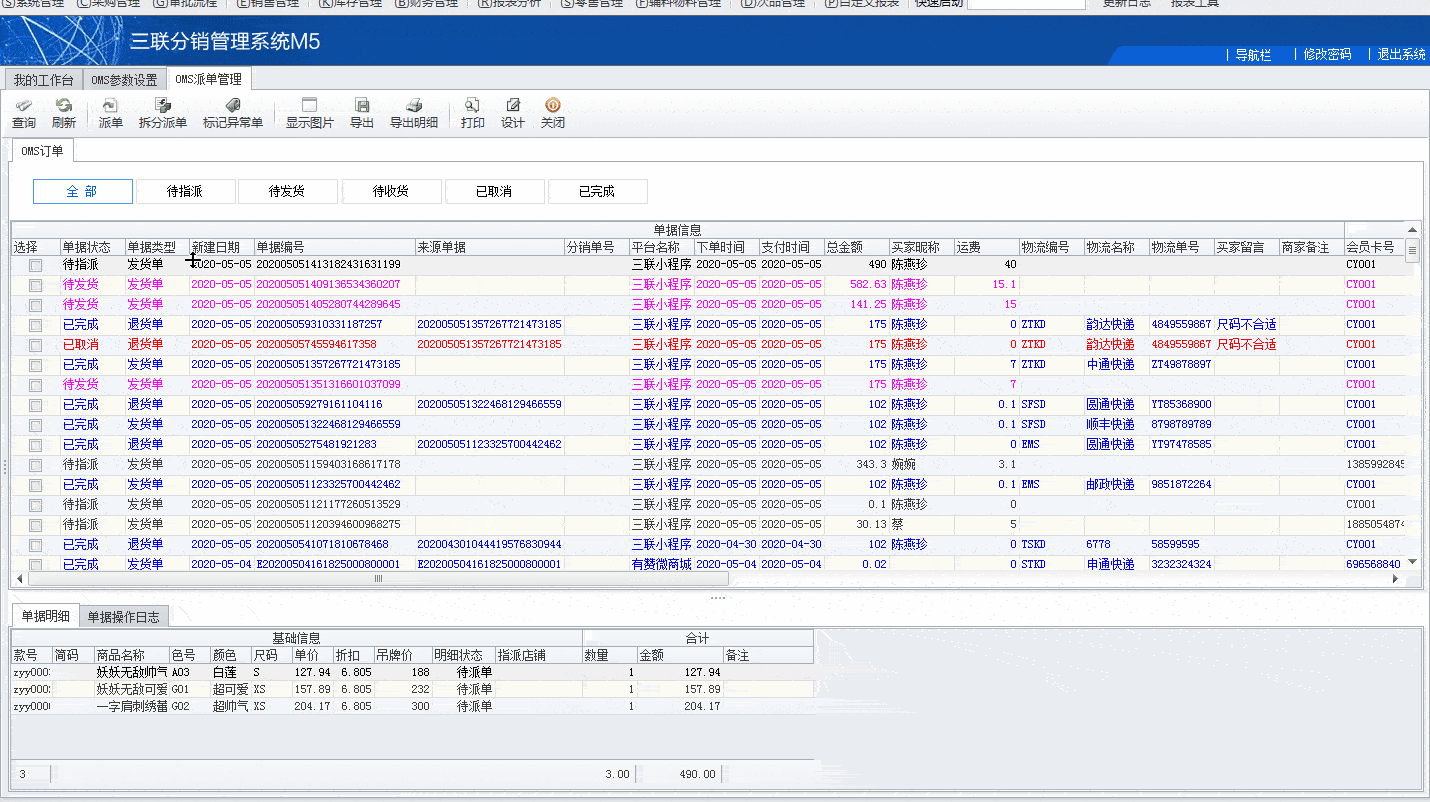Tick checkbox for the 婉婉 buyer order row
This screenshot has height=802, width=1430.
[x=36, y=465]
